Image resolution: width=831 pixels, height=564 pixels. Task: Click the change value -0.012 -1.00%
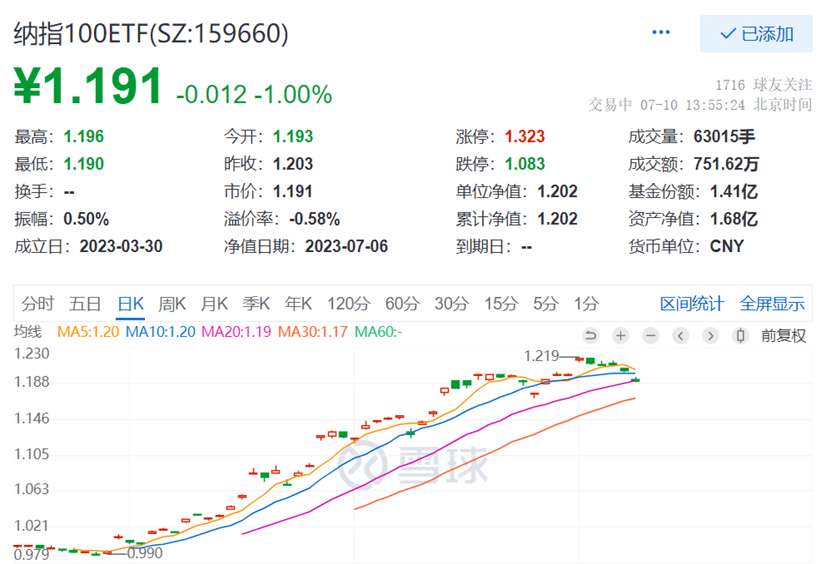click(x=254, y=94)
